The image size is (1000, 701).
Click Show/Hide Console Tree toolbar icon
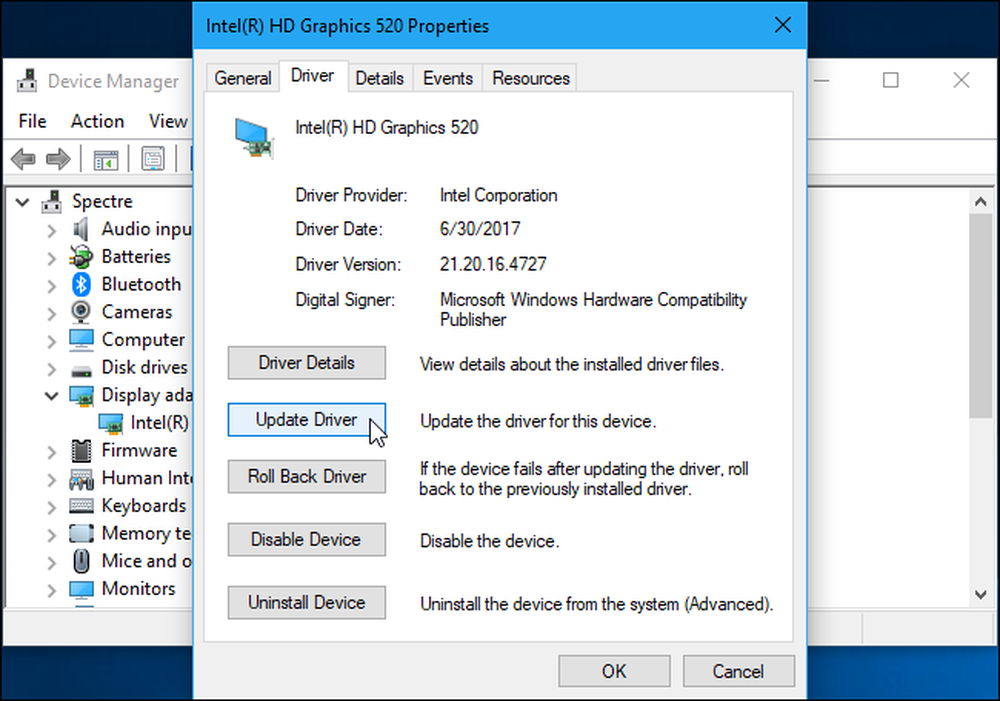point(105,159)
